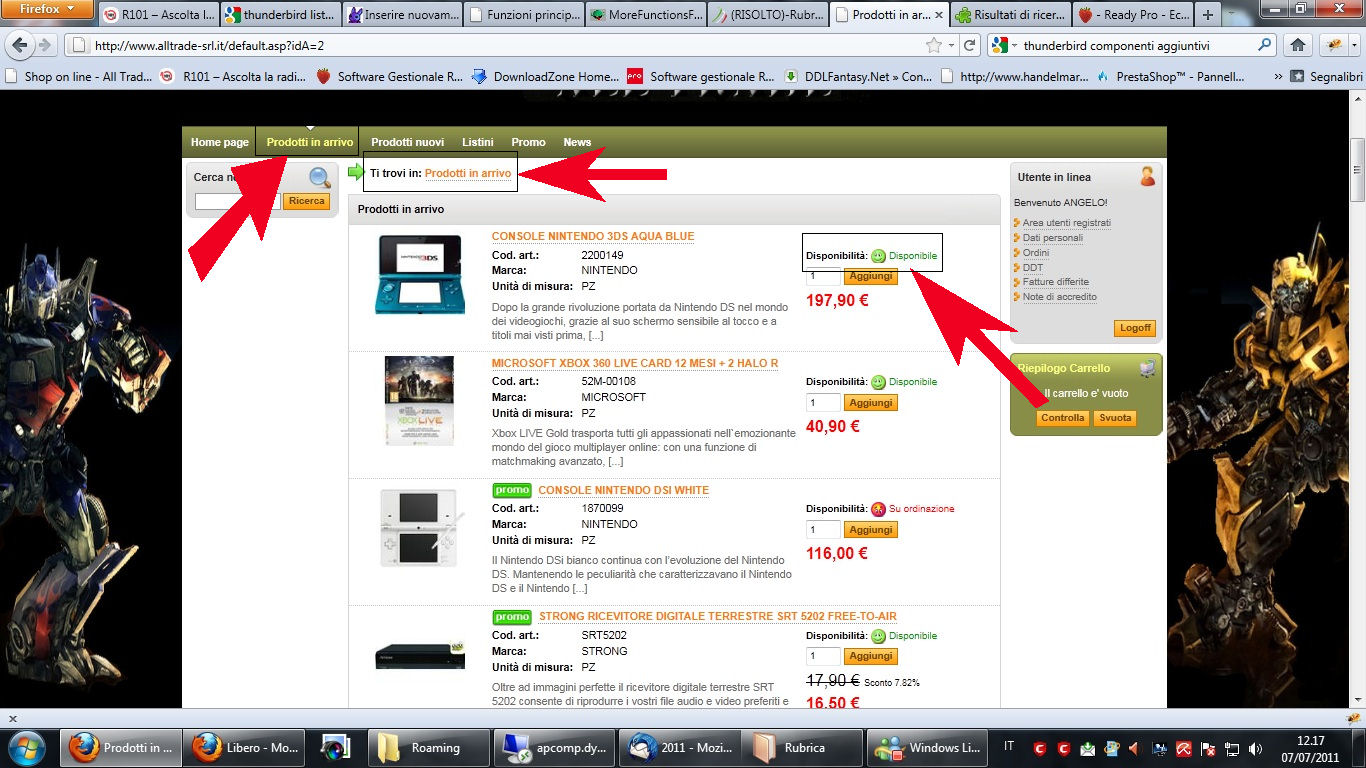Click the Svuota cart button
1366x768 pixels.
click(1114, 418)
